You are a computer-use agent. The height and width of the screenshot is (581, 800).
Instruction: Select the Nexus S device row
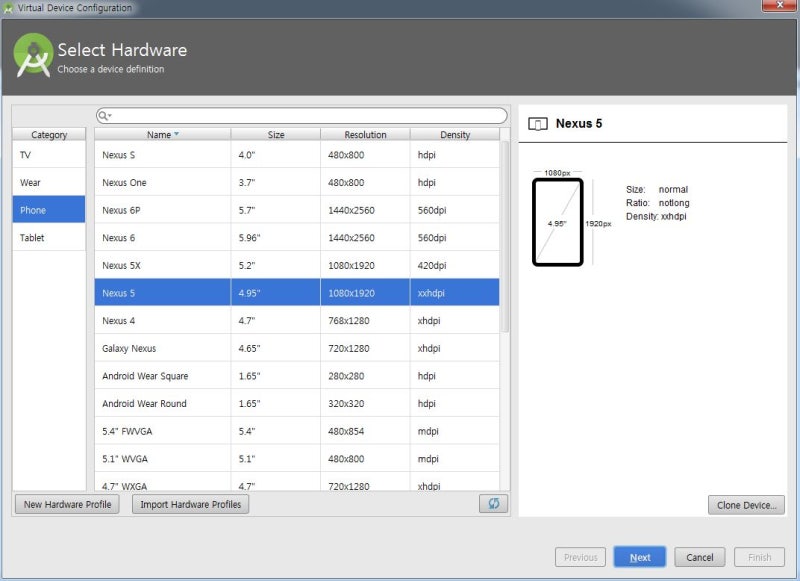[297, 155]
